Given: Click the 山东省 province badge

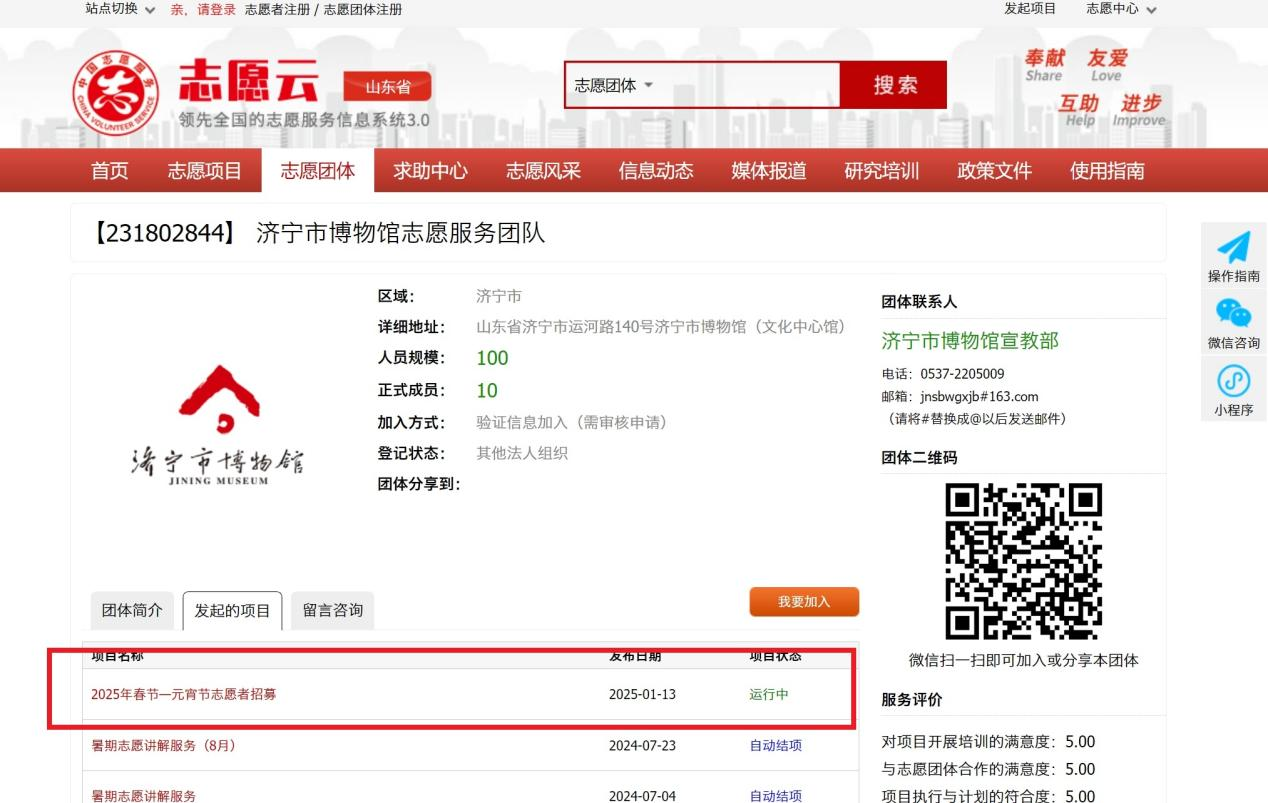Looking at the screenshot, I should coord(387,87).
